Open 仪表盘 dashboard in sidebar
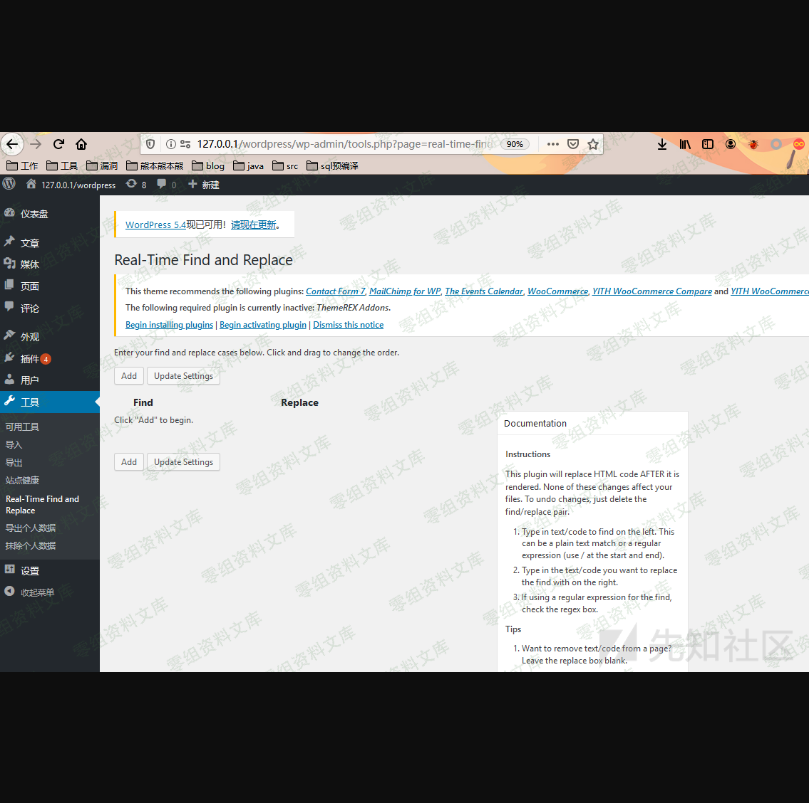The image size is (809, 803). pyautogui.click(x=33, y=214)
